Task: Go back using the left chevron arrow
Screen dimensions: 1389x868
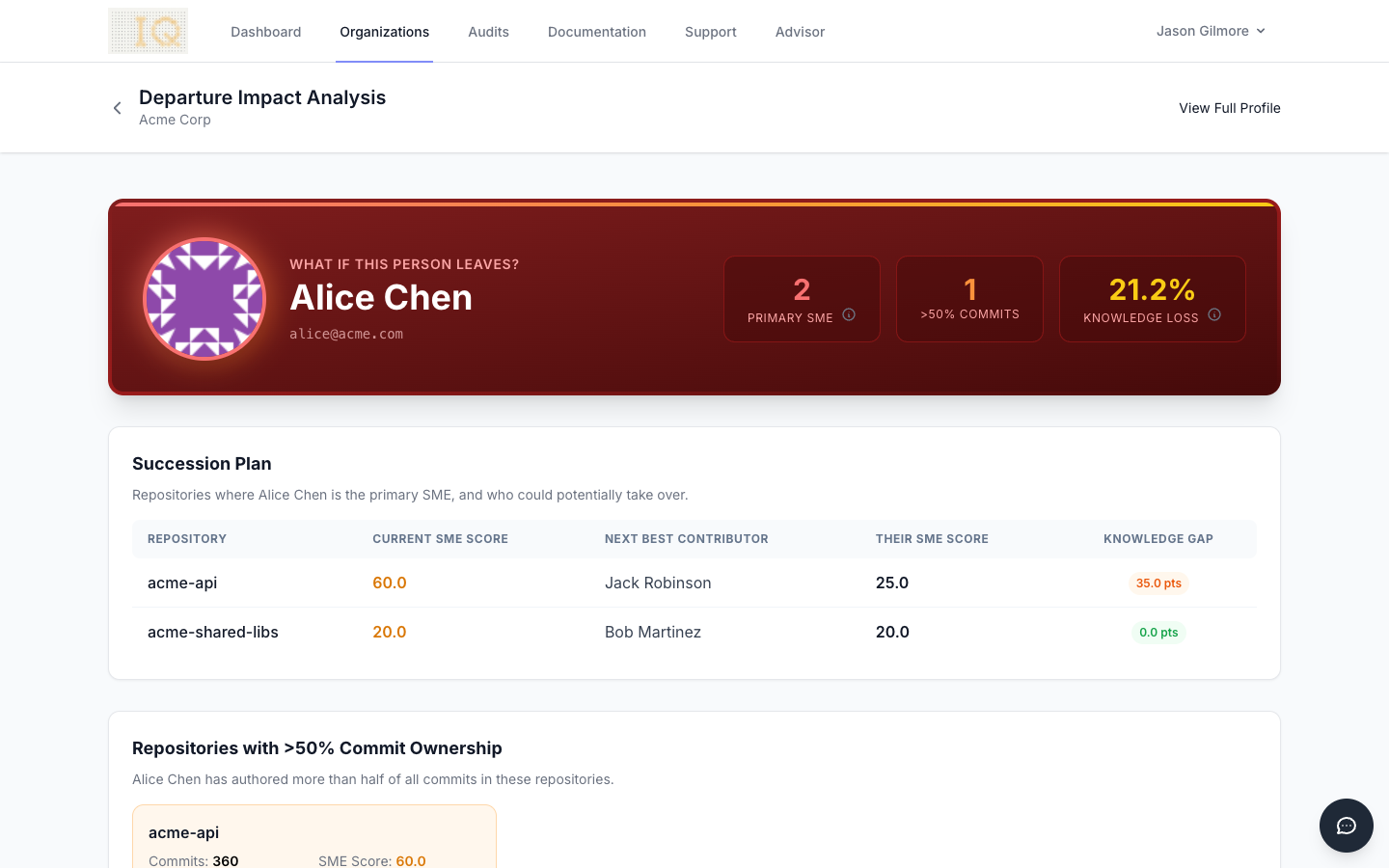Action: [x=117, y=108]
